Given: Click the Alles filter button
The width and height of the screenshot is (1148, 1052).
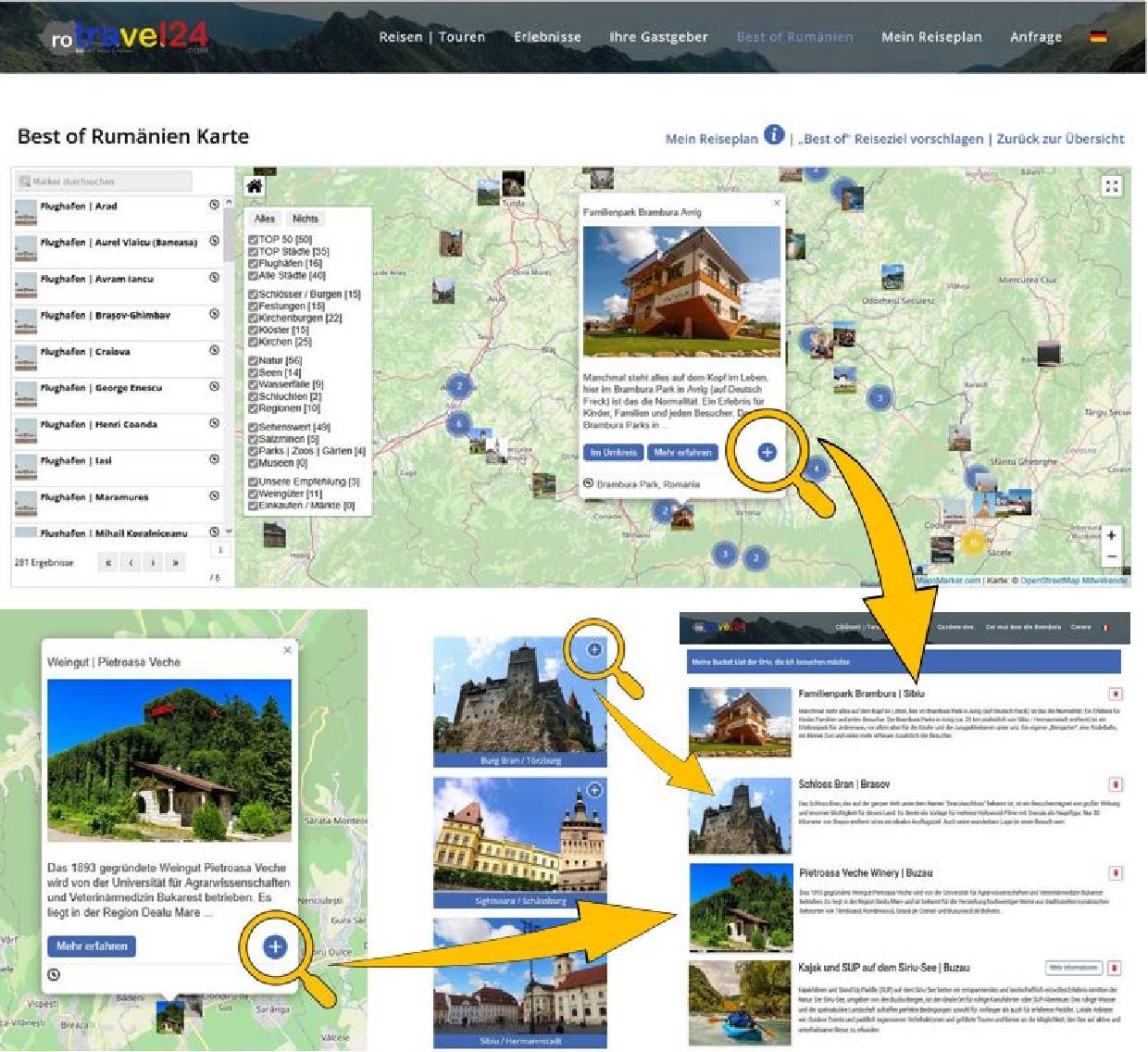Looking at the screenshot, I should (x=265, y=219).
